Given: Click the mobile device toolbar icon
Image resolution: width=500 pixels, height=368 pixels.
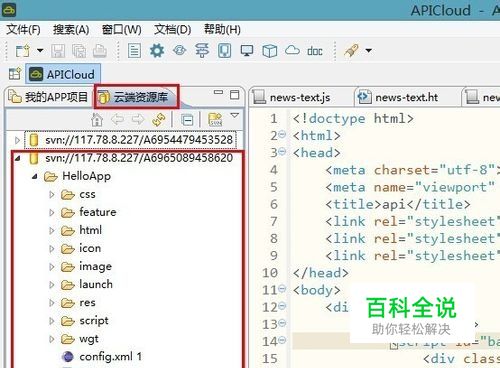Looking at the screenshot, I should (225, 51).
